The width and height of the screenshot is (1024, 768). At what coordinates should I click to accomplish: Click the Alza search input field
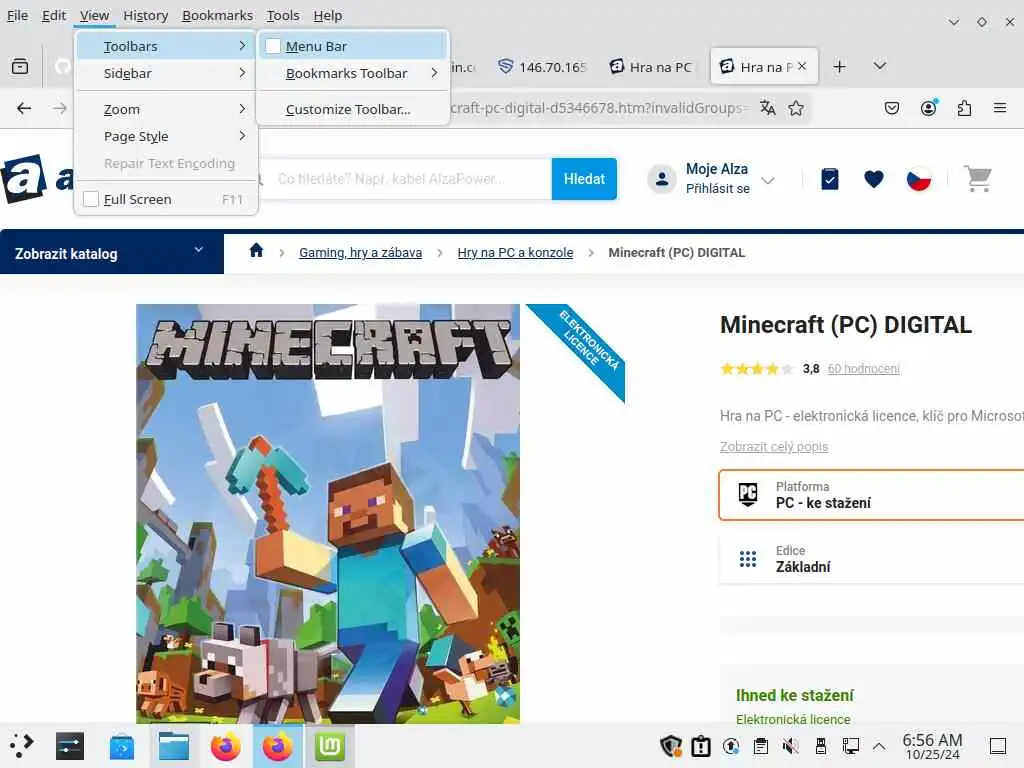pyautogui.click(x=405, y=179)
